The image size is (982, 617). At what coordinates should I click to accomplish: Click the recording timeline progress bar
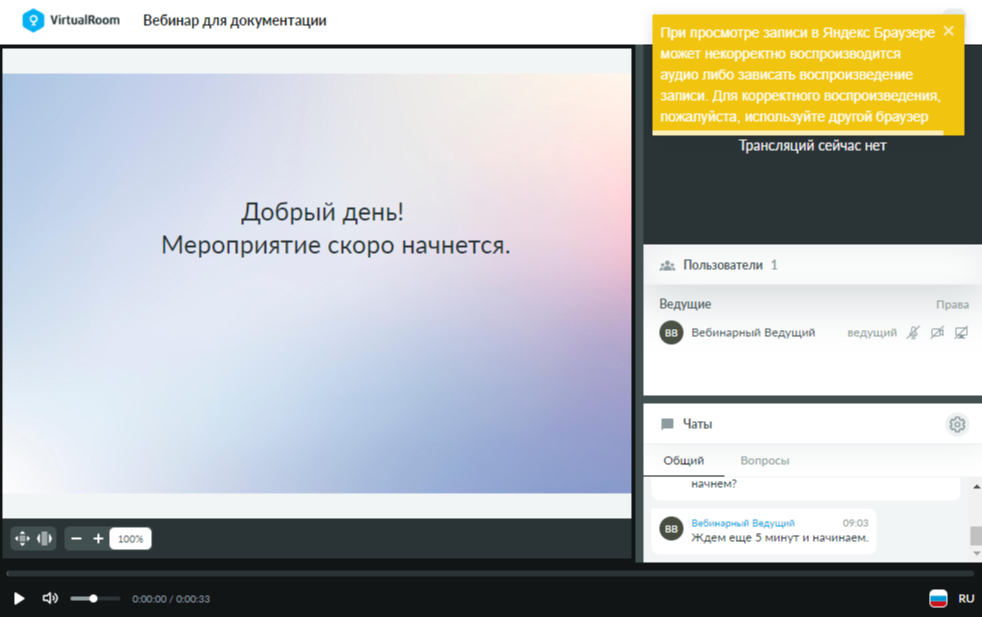coord(491,573)
